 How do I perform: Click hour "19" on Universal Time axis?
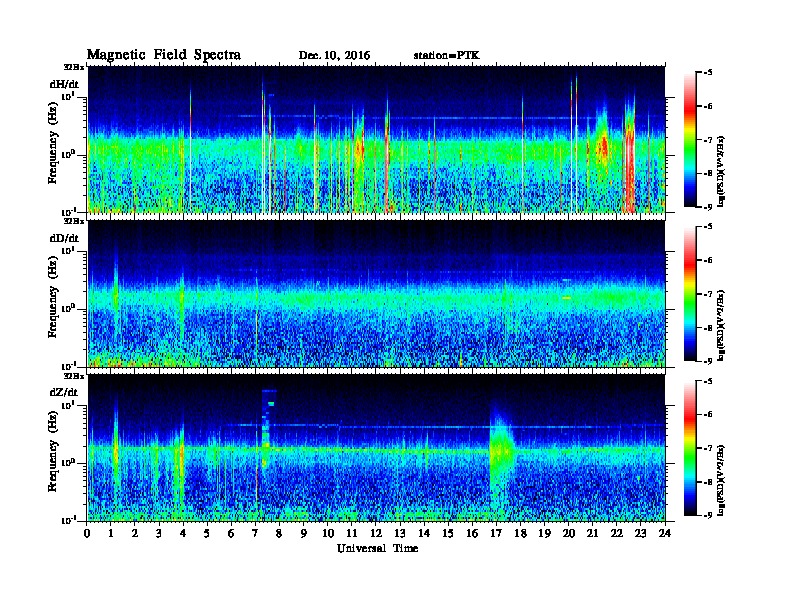click(x=544, y=533)
